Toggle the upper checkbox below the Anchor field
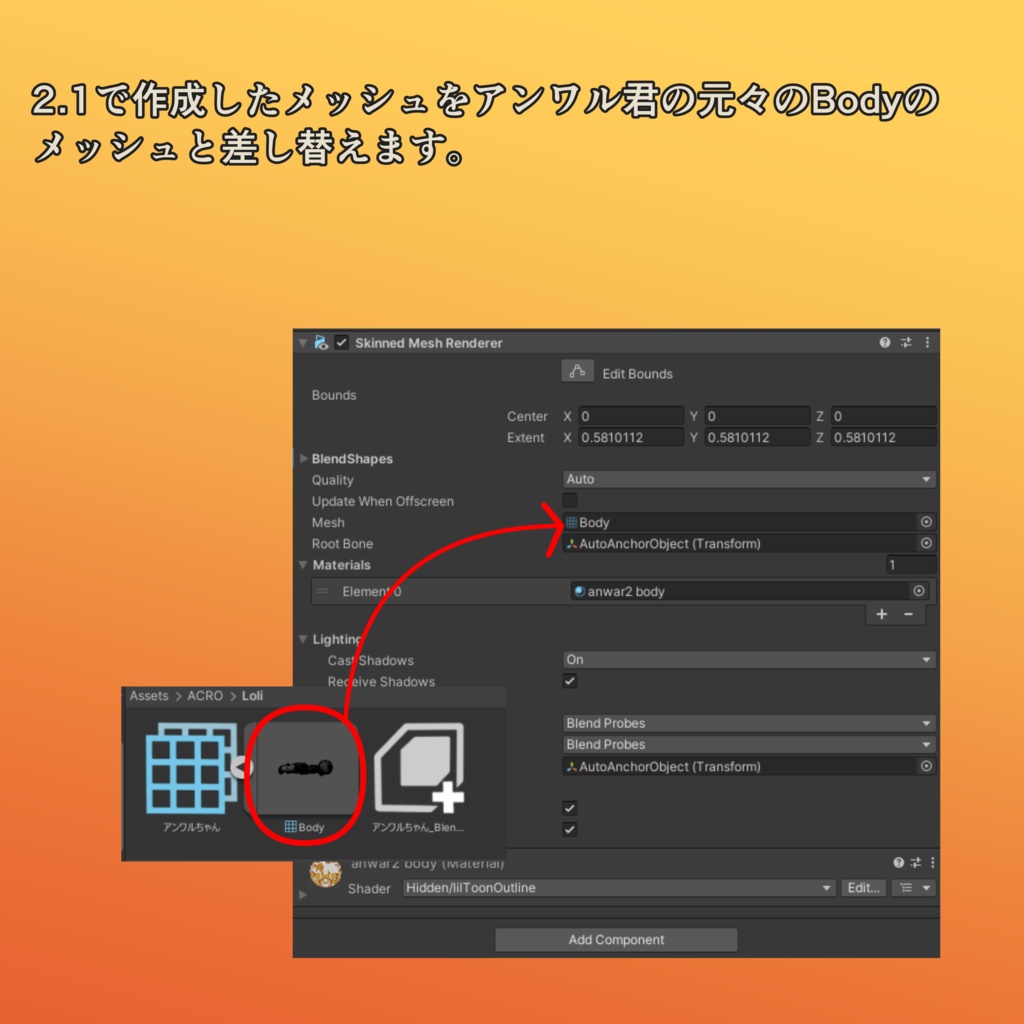This screenshot has width=1024, height=1024. pos(569,808)
